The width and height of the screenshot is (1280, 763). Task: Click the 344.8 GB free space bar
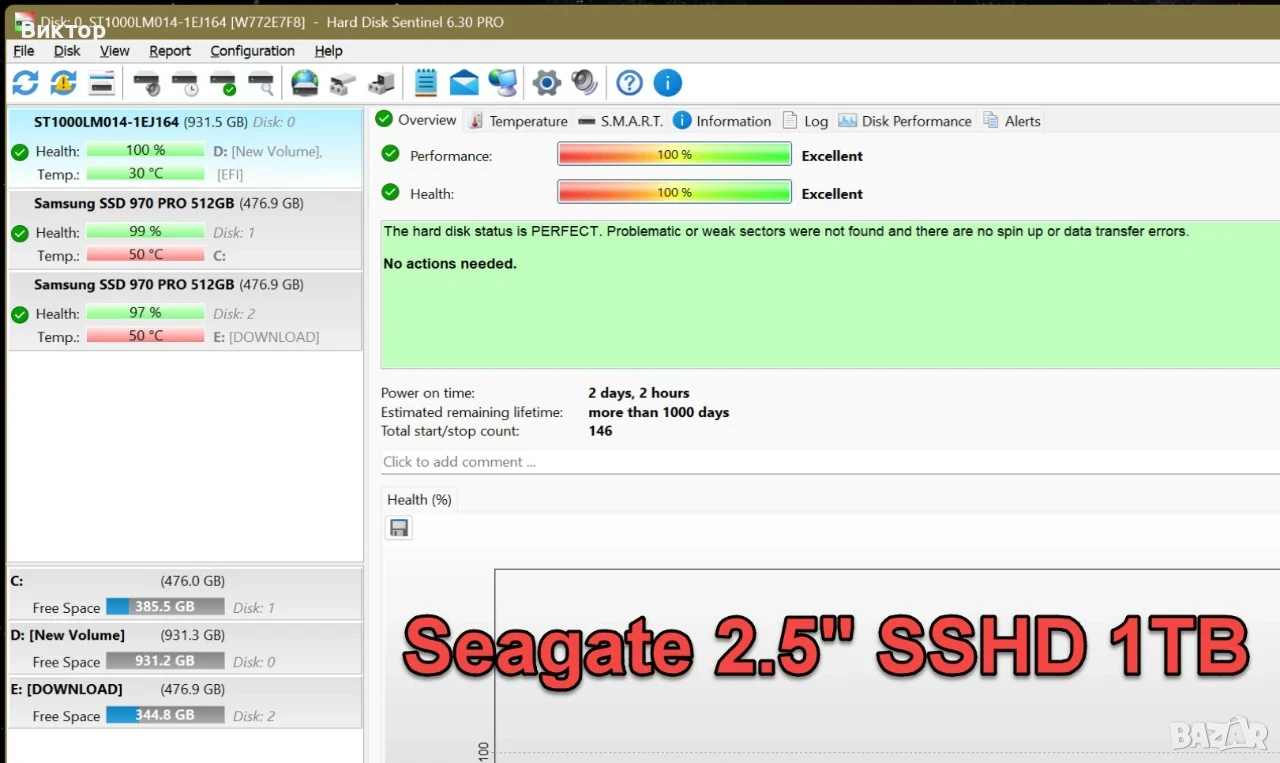click(165, 715)
